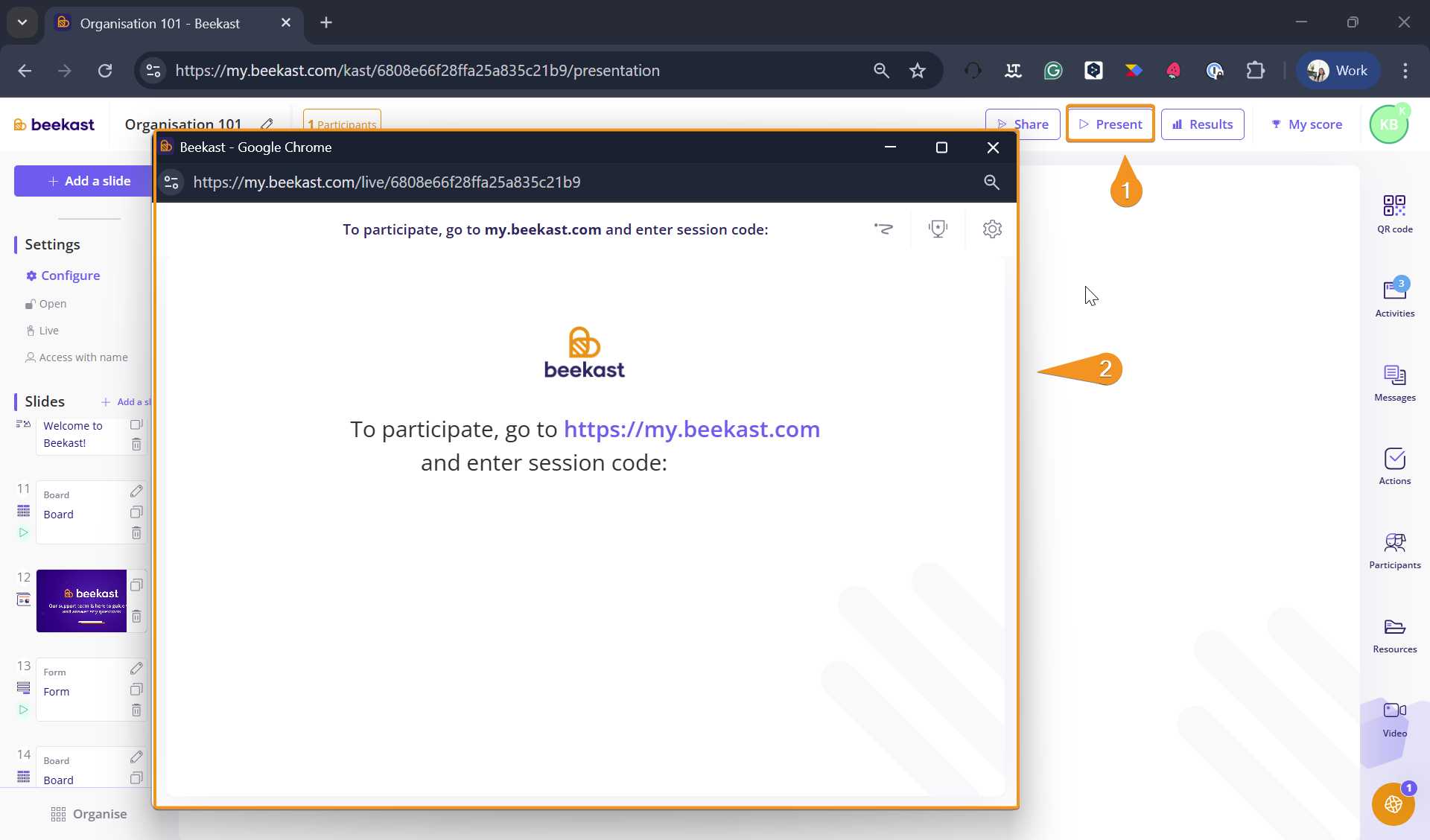Click the pointer tool icon in live window
Screen dimensions: 1430x840
pyautogui.click(x=883, y=229)
